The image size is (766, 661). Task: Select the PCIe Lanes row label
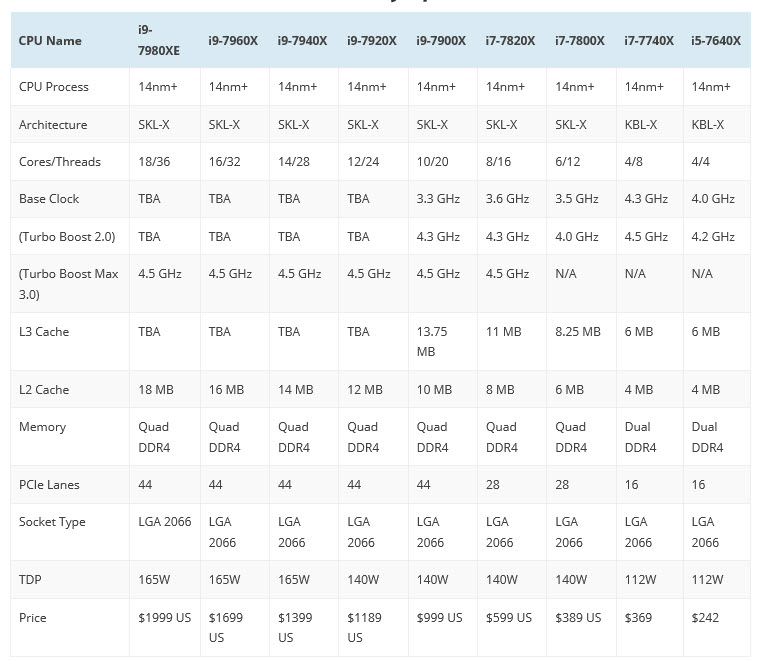(49, 484)
